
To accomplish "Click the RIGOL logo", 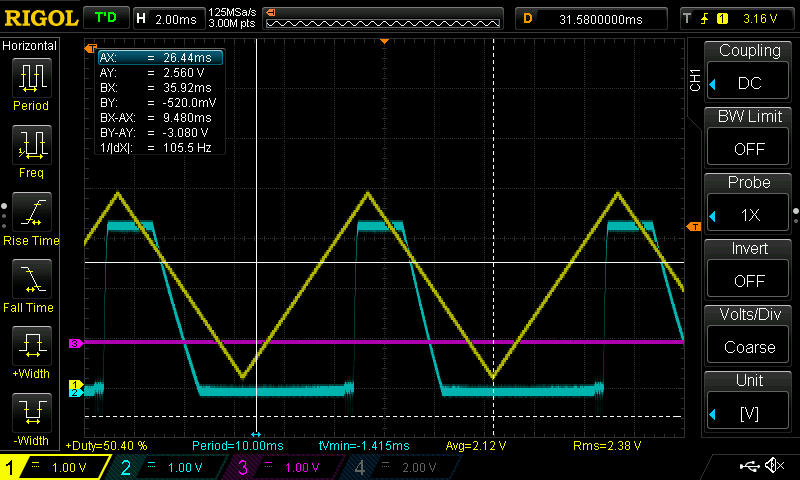I will [x=41, y=18].
